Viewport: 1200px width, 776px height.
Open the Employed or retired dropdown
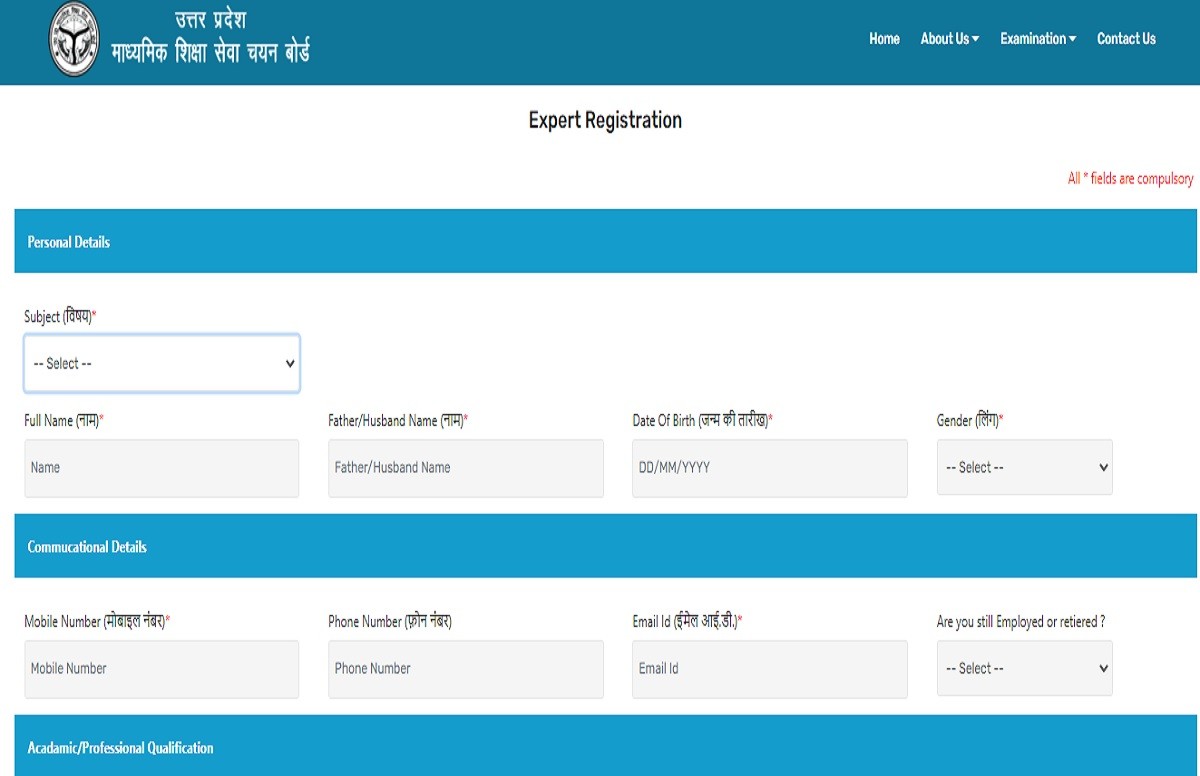[x=1024, y=668]
